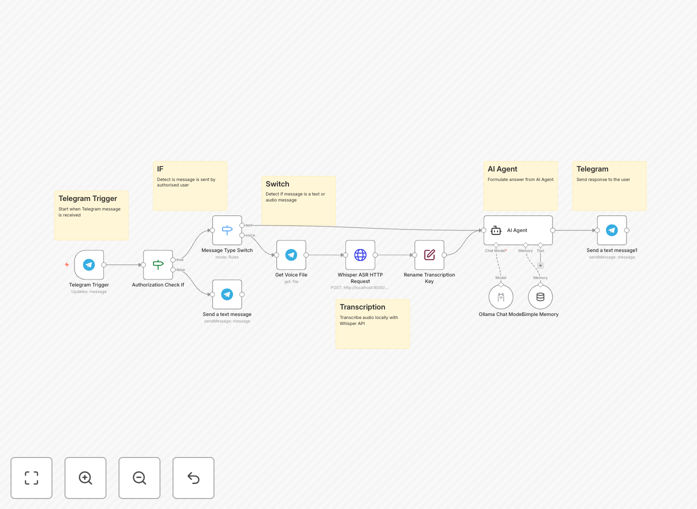Click the fit-to-view canvas button

pyautogui.click(x=32, y=478)
